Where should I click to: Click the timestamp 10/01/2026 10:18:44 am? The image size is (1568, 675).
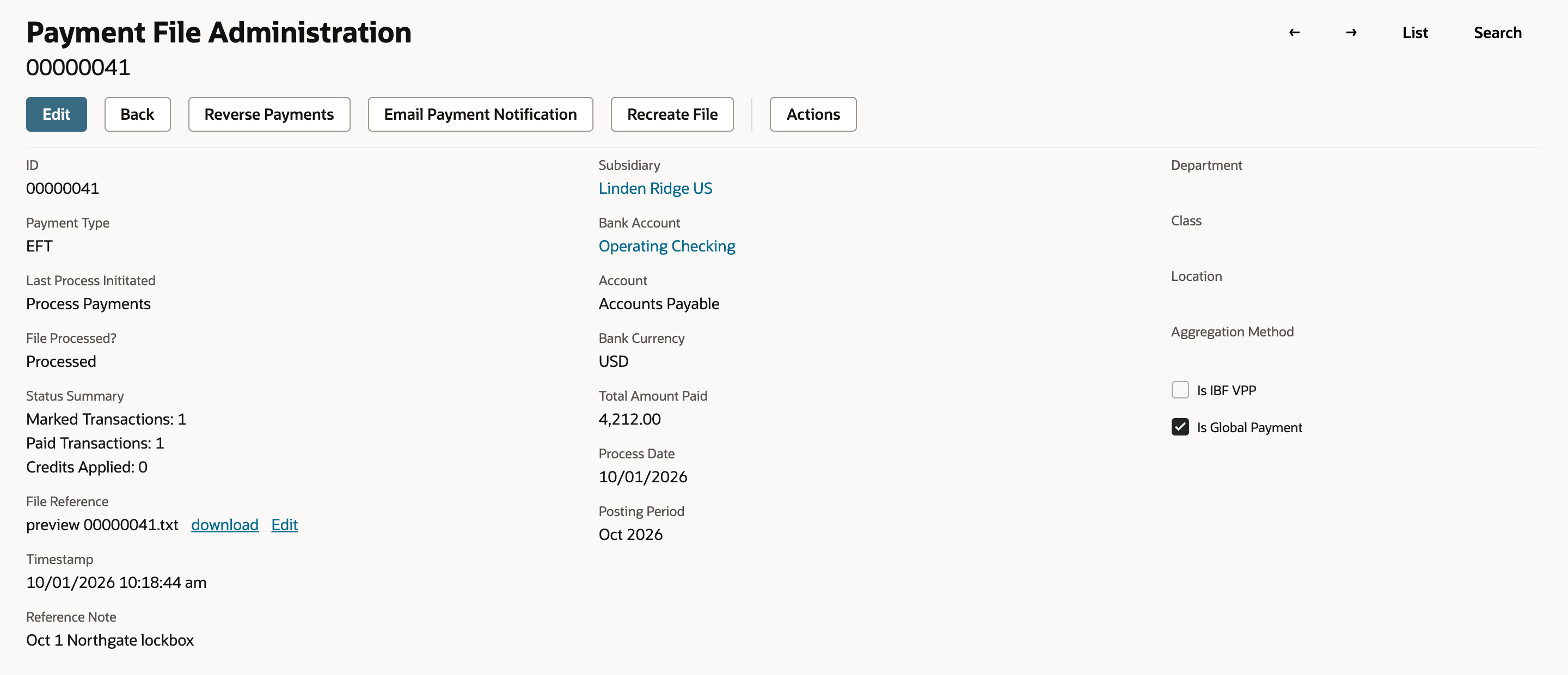click(117, 582)
